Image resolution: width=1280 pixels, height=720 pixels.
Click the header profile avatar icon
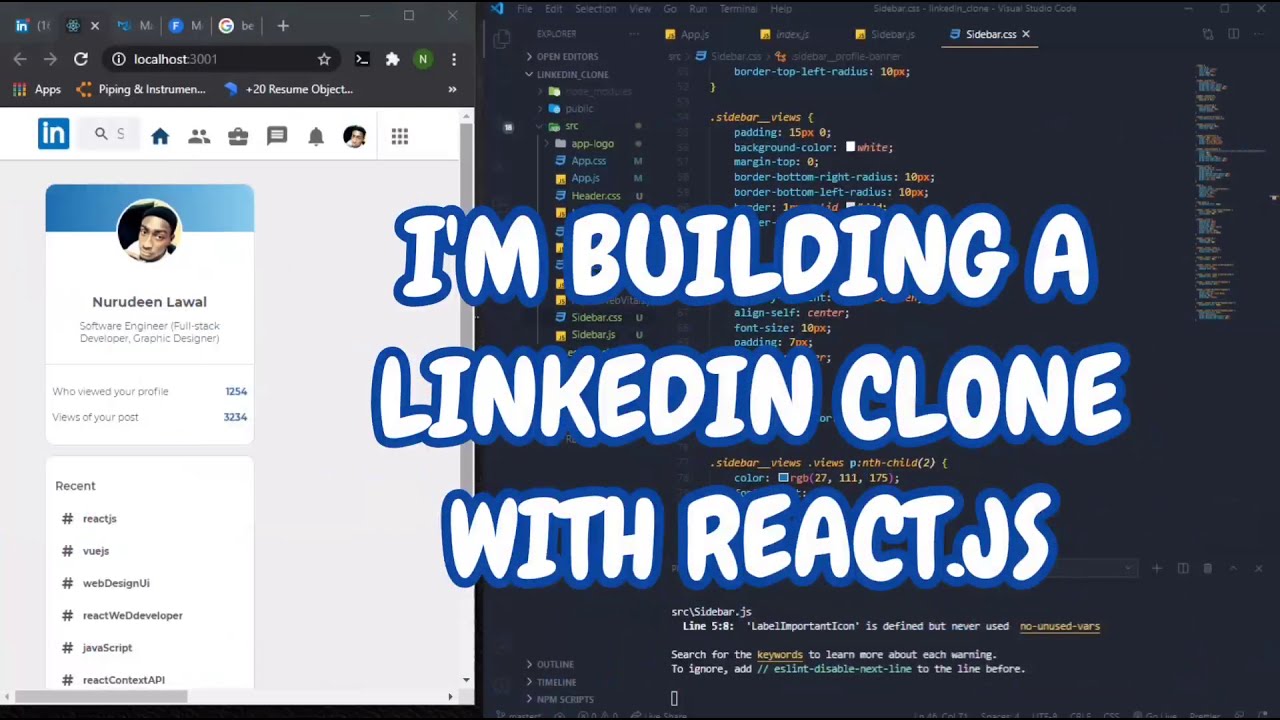tap(354, 137)
